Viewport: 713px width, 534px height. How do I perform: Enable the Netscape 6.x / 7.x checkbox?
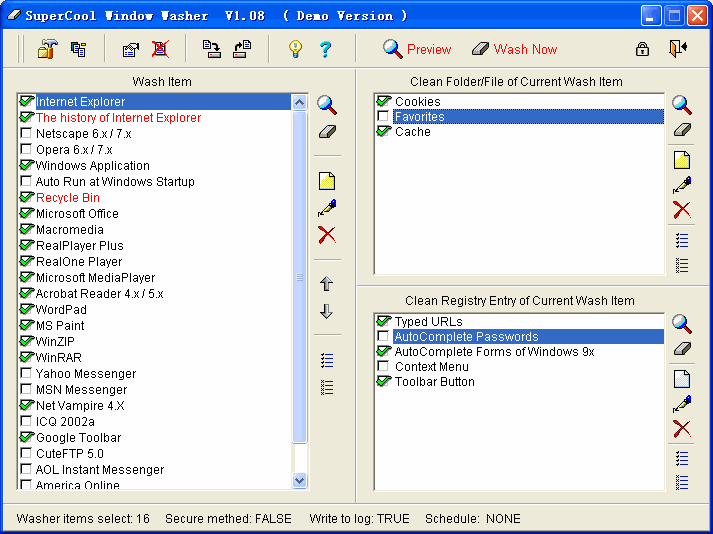[x=27, y=134]
